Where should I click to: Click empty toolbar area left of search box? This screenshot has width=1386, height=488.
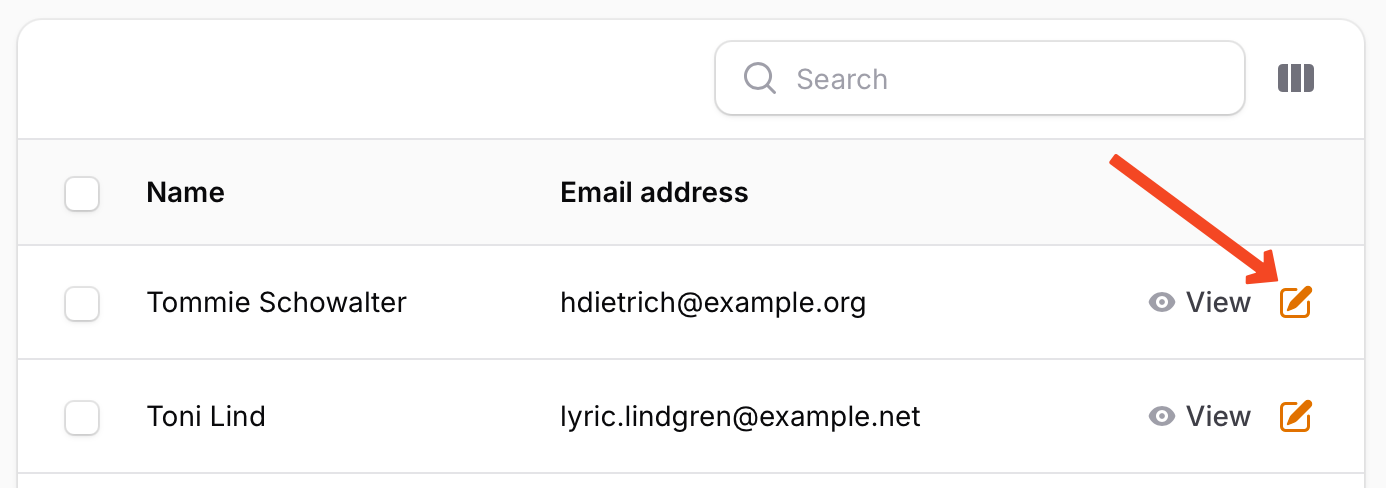click(x=360, y=78)
